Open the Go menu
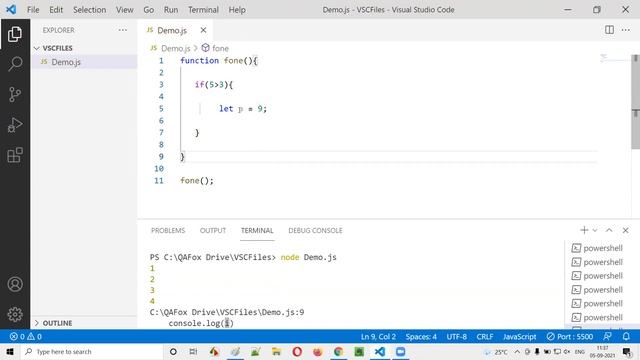Screen dimensions: 640x360 149,9
